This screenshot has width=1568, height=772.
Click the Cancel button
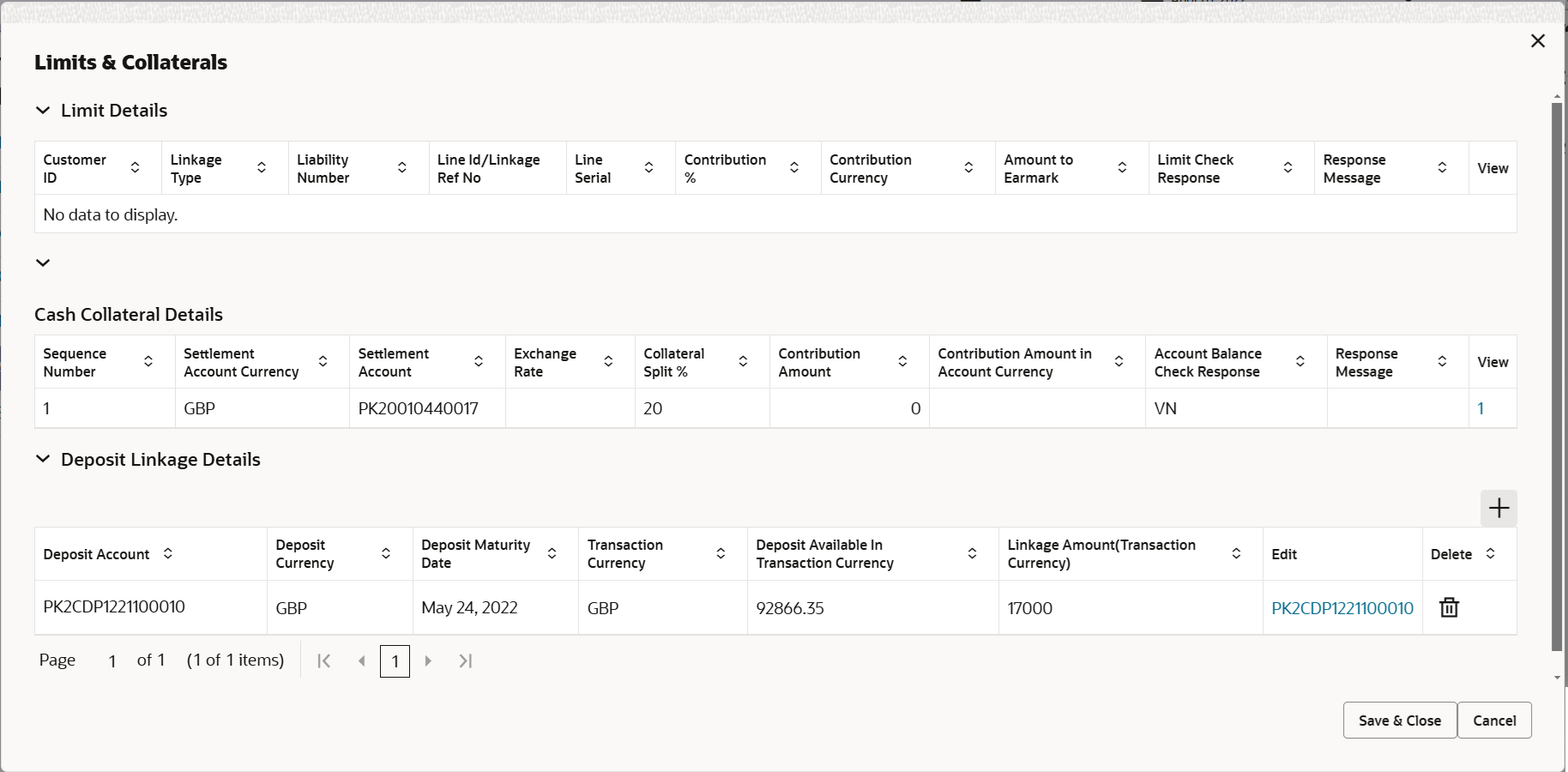click(1494, 721)
